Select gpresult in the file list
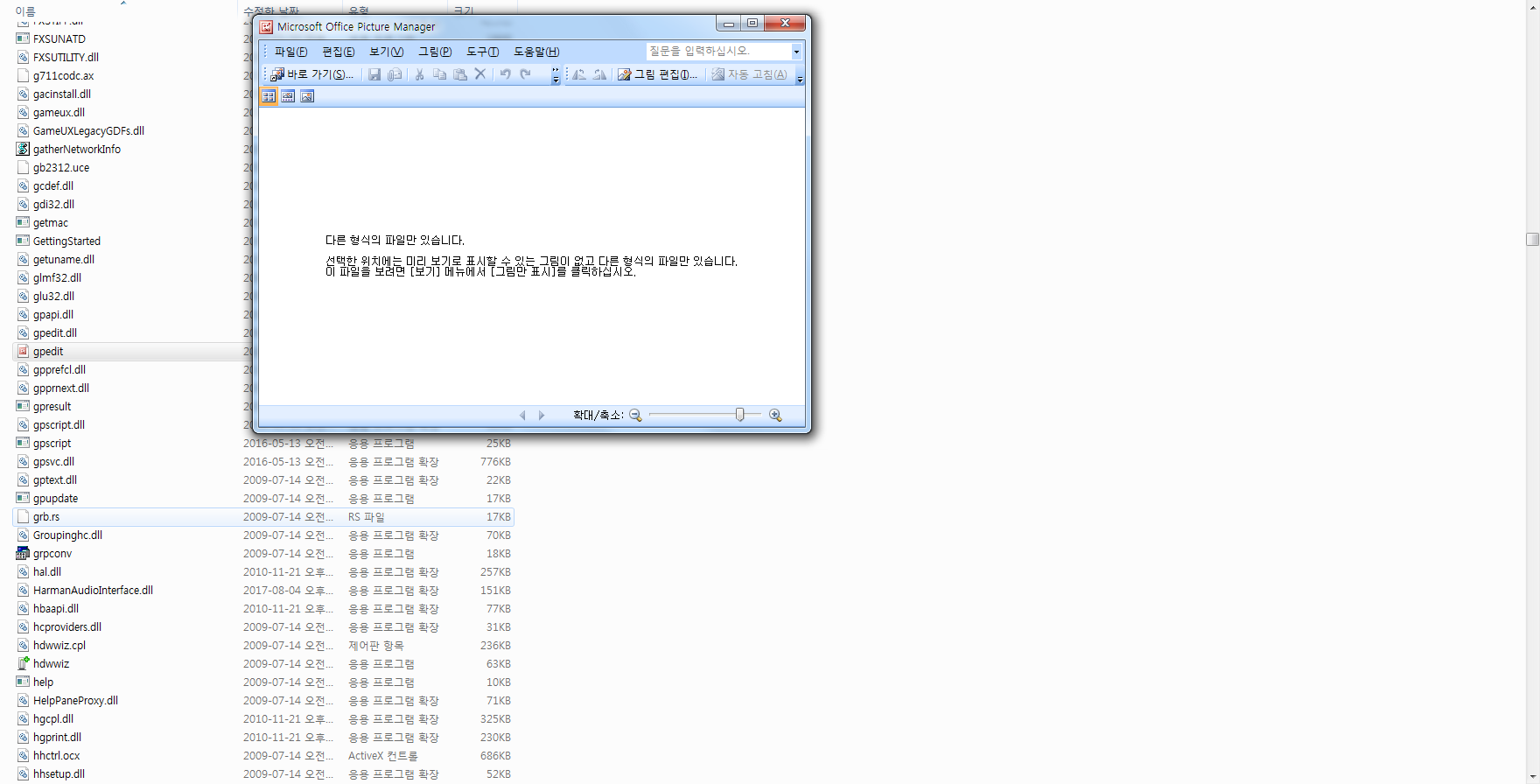Image resolution: width=1540 pixels, height=784 pixels. (52, 407)
